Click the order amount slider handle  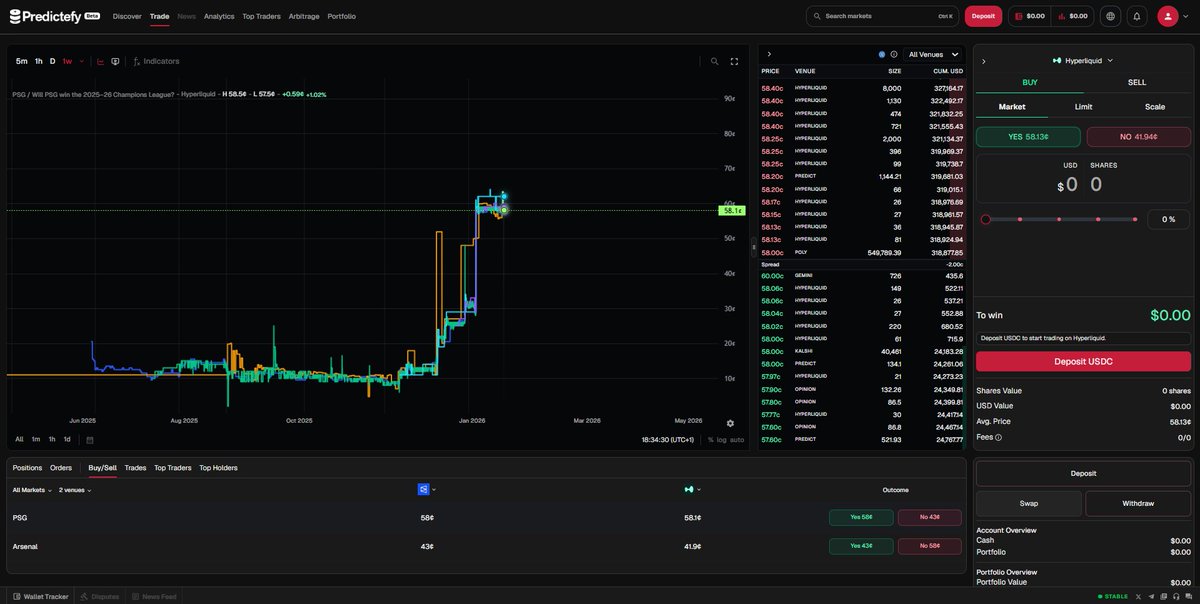985,219
